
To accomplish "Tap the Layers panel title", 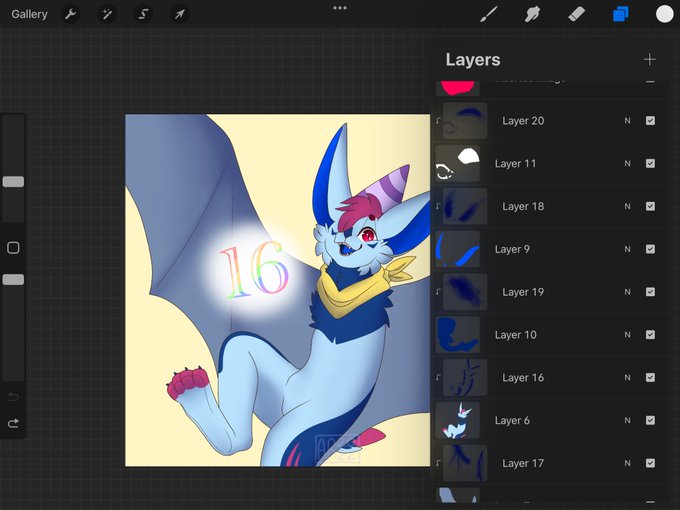I will tap(473, 60).
